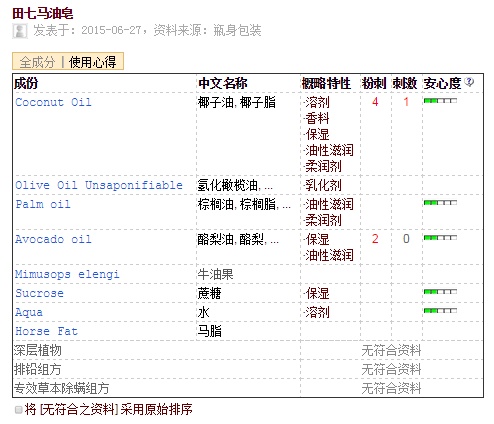Click the 粉刺 column header
This screenshot has width=494, height=424.
point(374,83)
